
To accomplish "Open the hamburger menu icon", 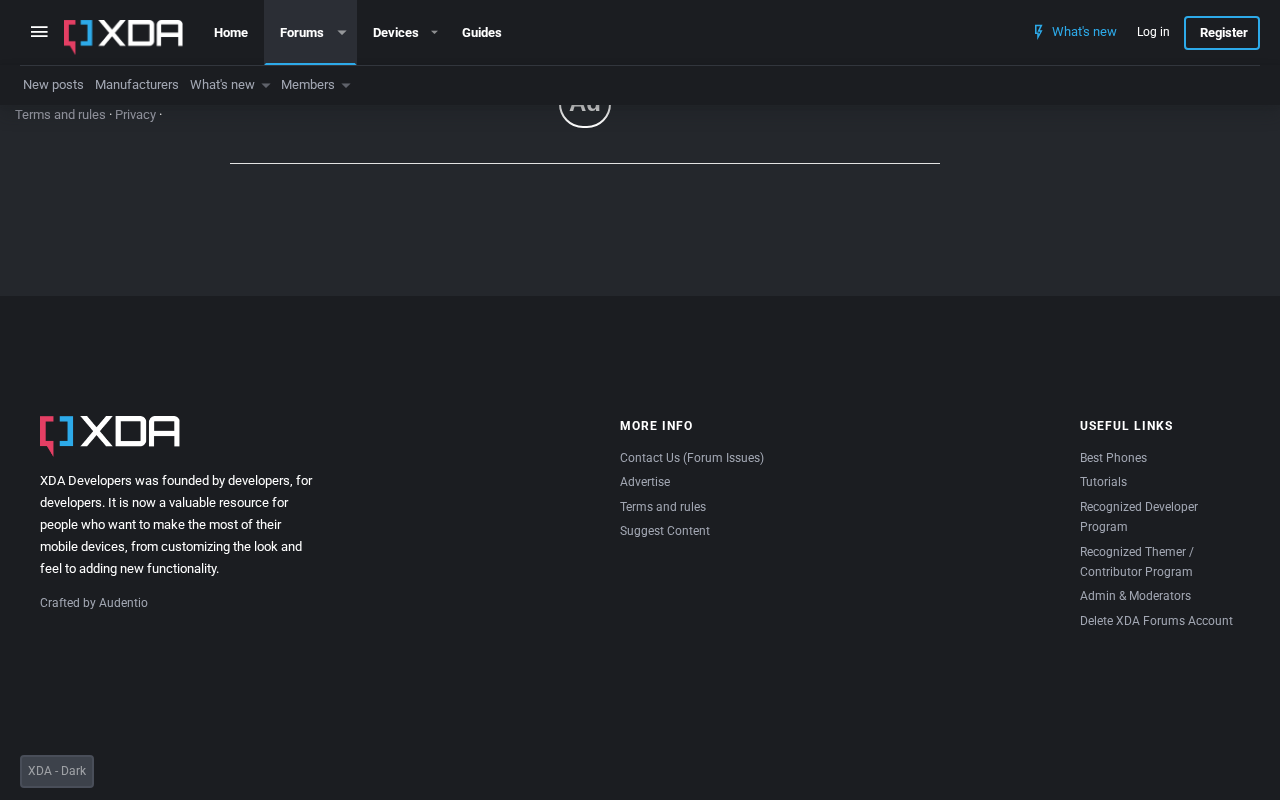I will [39, 32].
